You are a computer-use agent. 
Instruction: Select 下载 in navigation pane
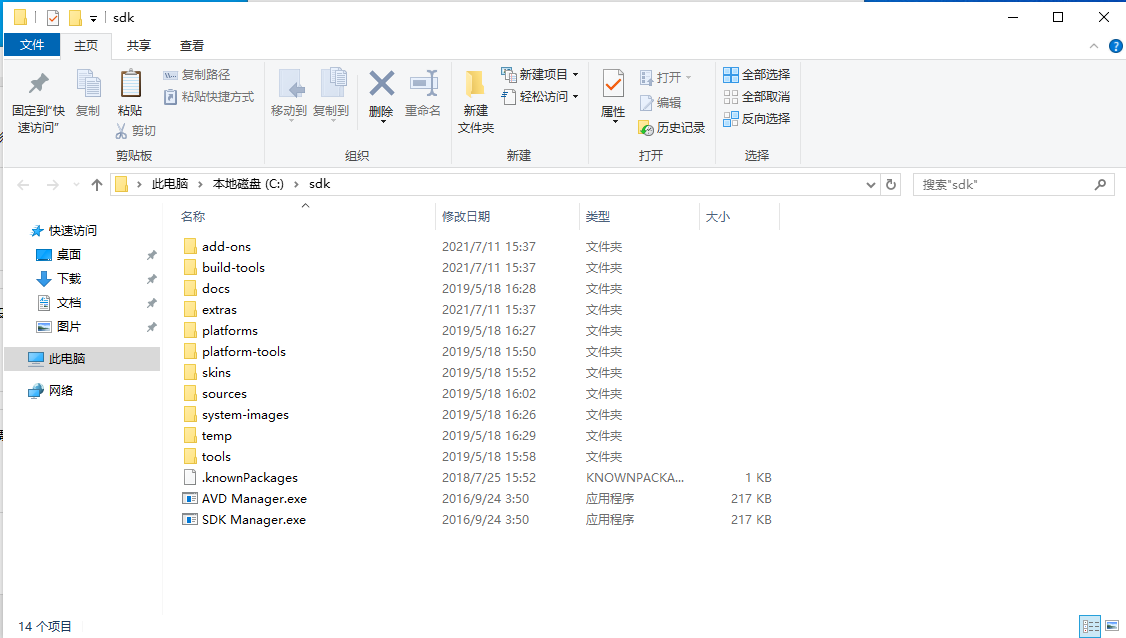69,278
